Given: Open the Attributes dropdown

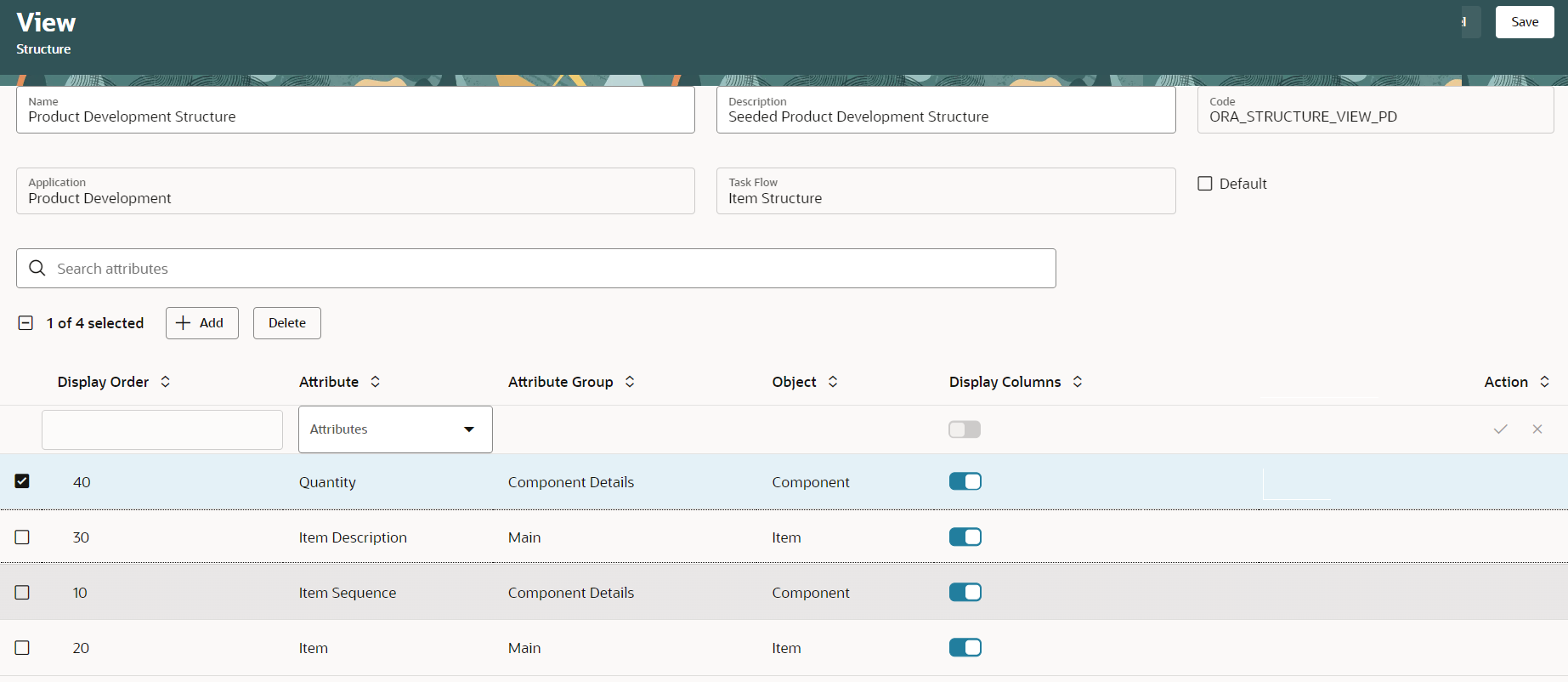Looking at the screenshot, I should tap(395, 429).
